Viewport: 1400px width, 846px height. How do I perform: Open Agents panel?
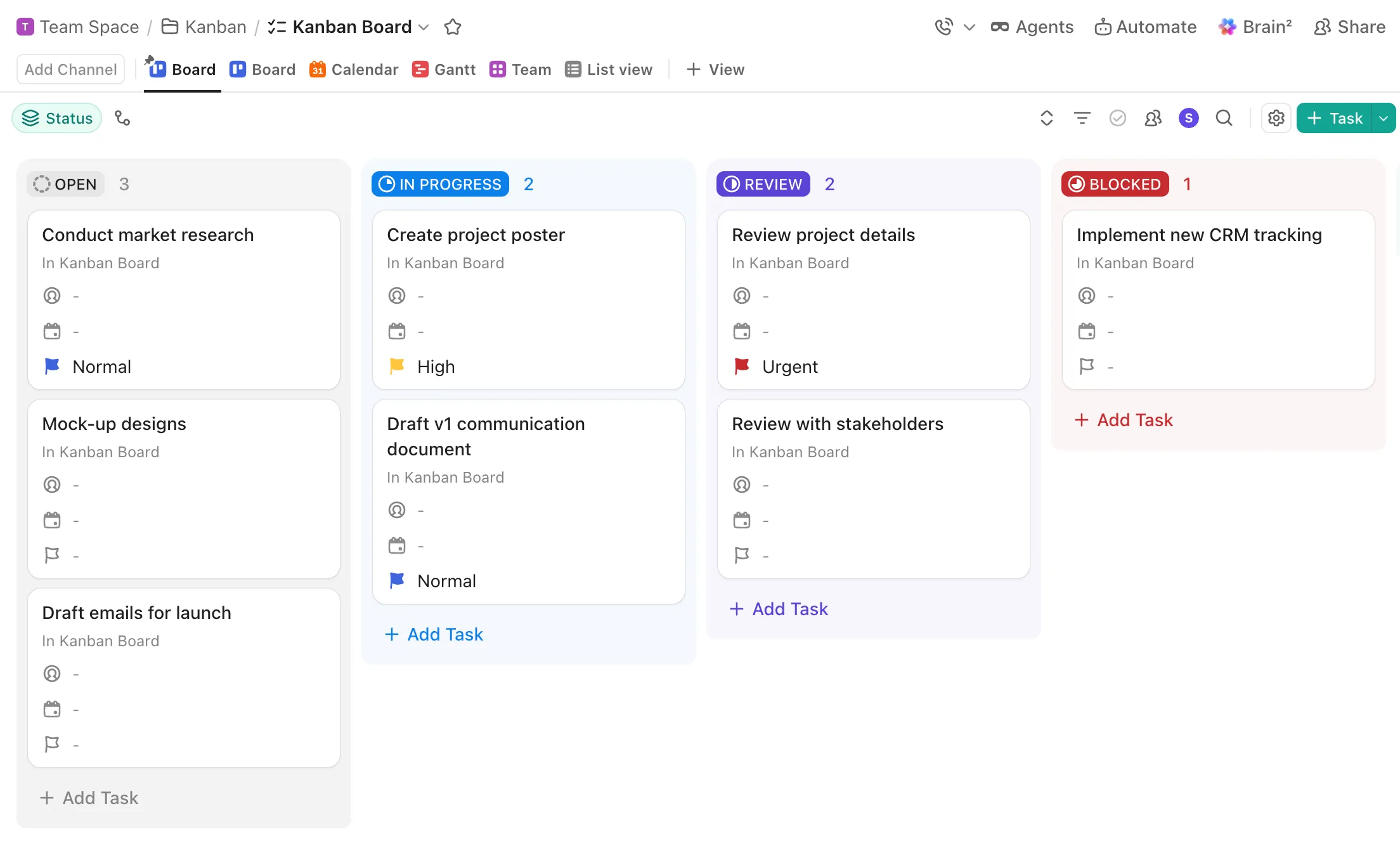point(1032,27)
